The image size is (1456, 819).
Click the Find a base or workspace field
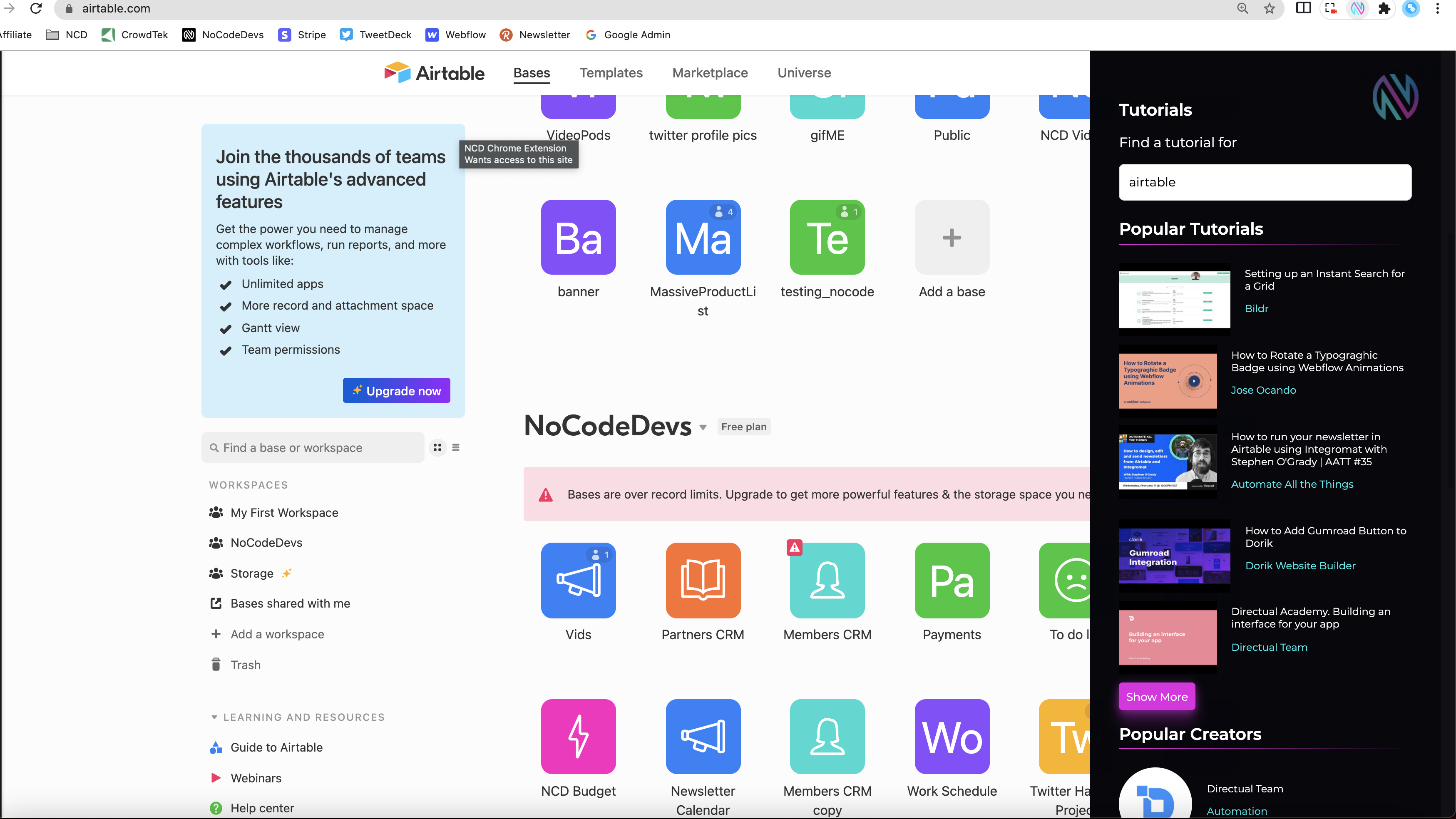point(313,448)
